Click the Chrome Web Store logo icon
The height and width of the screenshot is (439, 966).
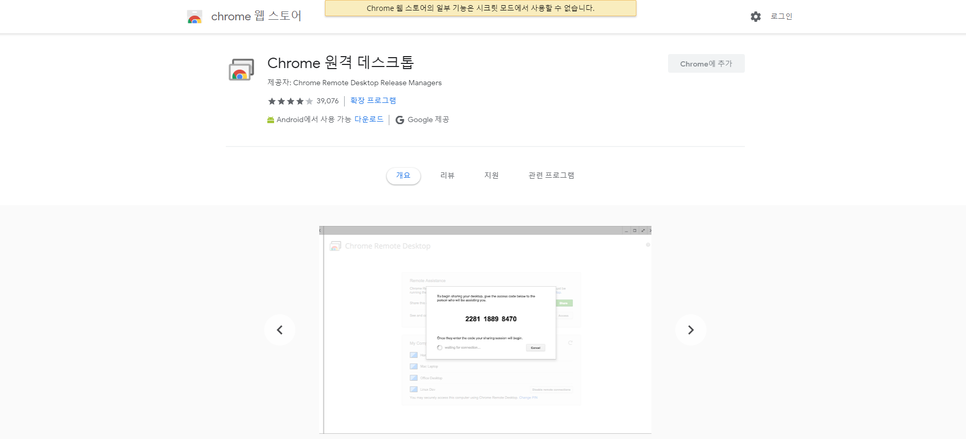click(195, 17)
